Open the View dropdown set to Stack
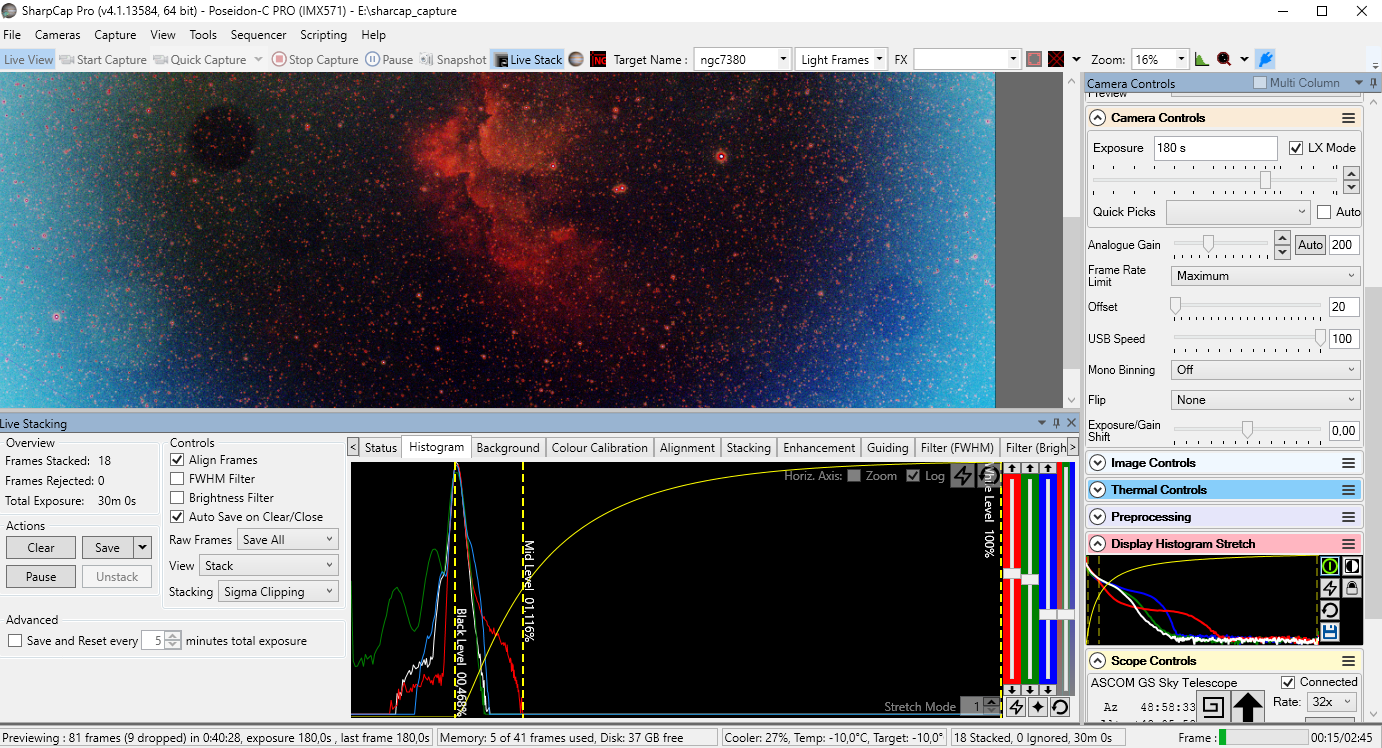1382x748 pixels. 268,566
